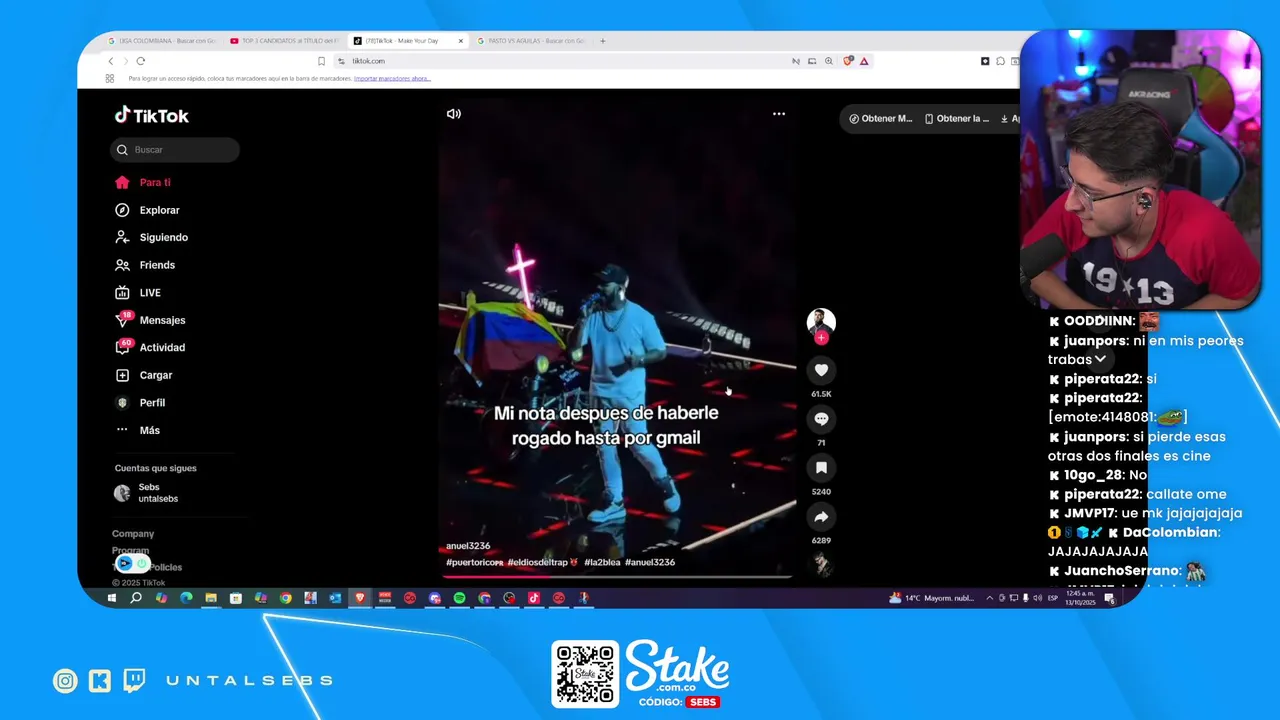Open the video author's avatar
This screenshot has height=720, width=1280.
coord(821,321)
